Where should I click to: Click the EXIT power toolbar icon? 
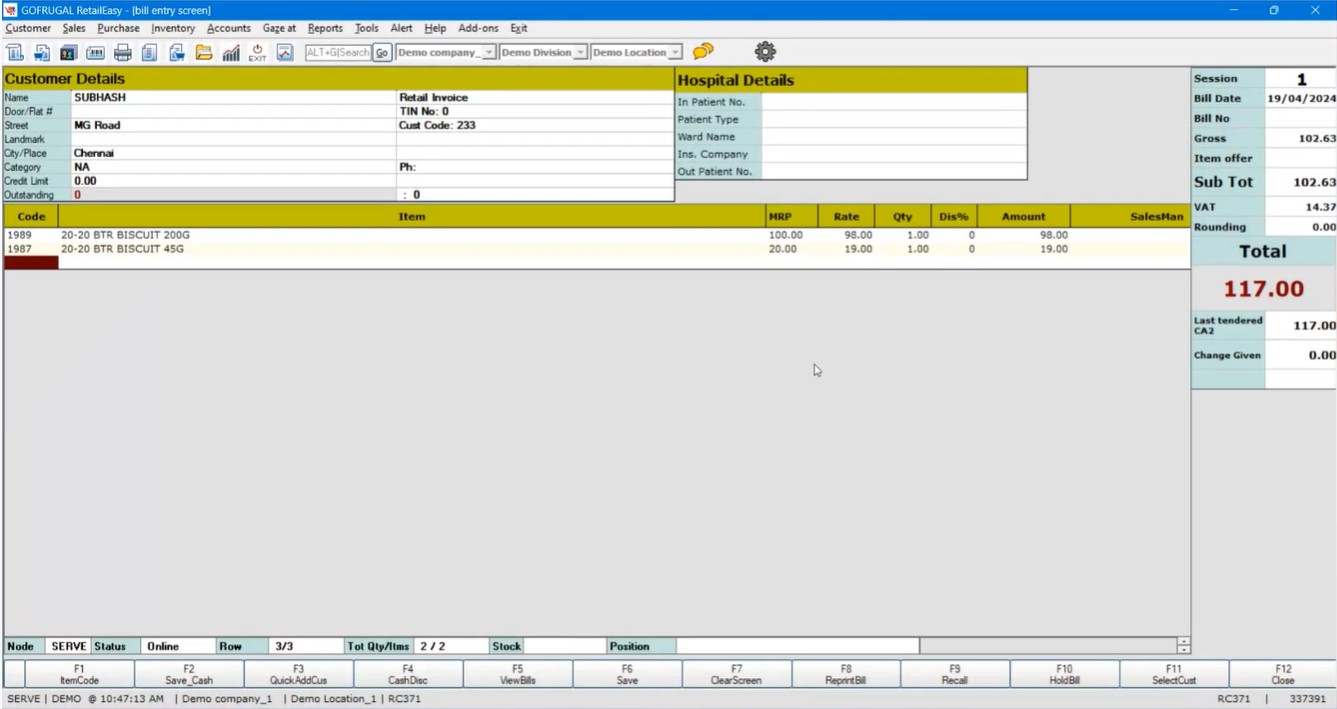pyautogui.click(x=257, y=52)
